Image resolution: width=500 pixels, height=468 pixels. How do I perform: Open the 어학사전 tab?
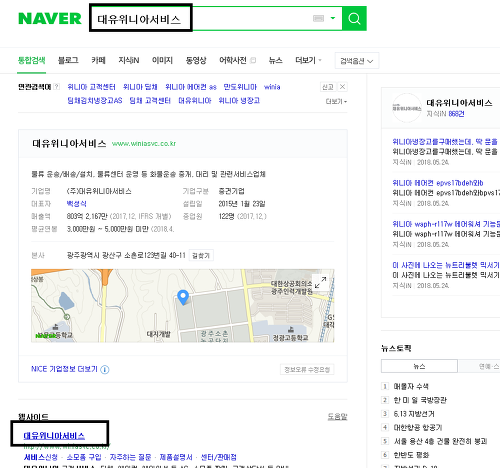coord(233,60)
